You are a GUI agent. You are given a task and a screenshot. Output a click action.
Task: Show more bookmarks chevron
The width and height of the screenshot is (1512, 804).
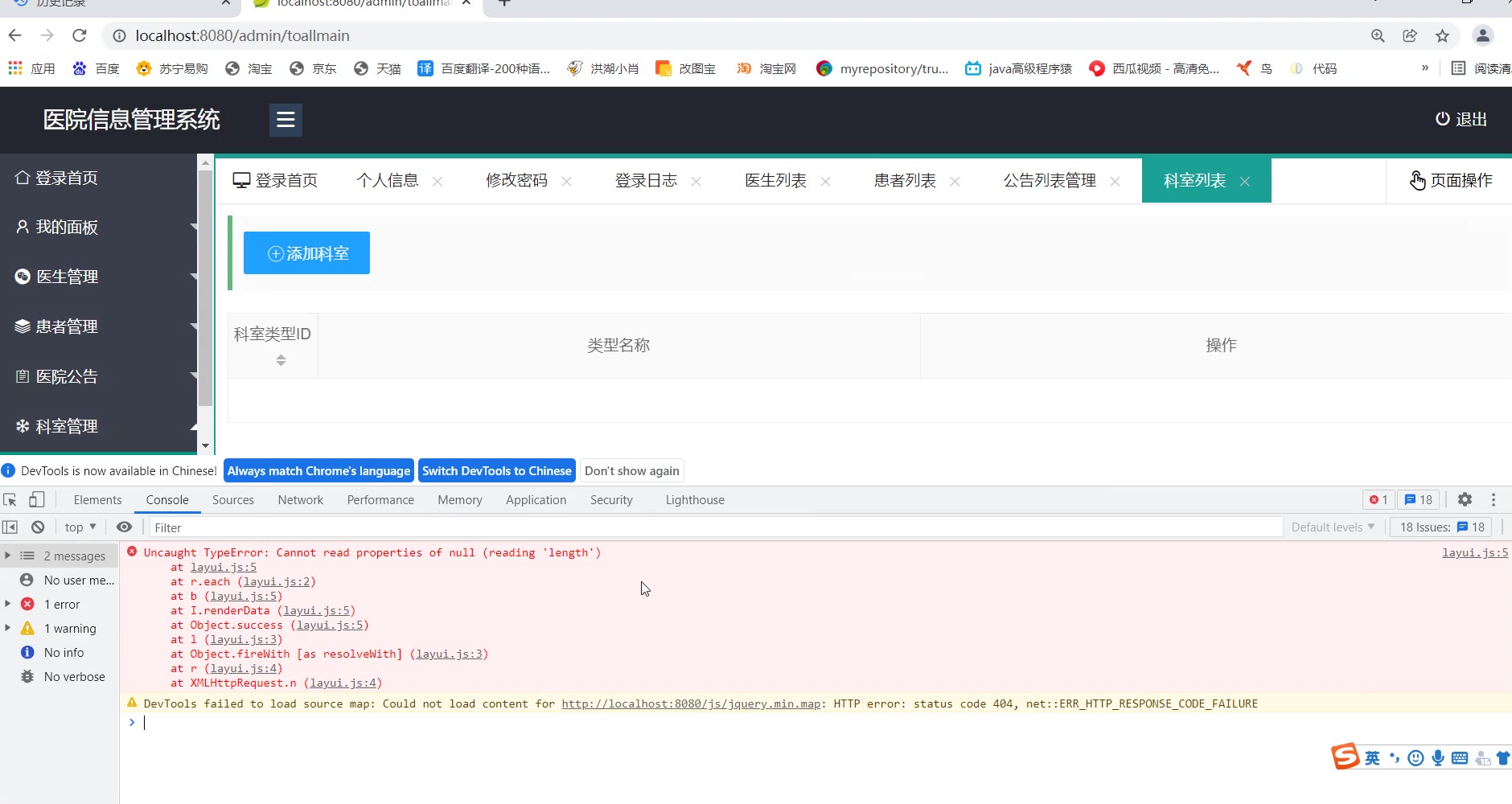(x=1425, y=68)
